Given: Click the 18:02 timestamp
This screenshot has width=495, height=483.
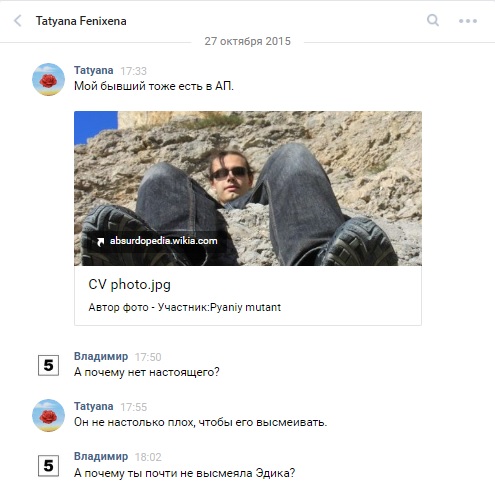Looking at the screenshot, I should (x=148, y=457).
